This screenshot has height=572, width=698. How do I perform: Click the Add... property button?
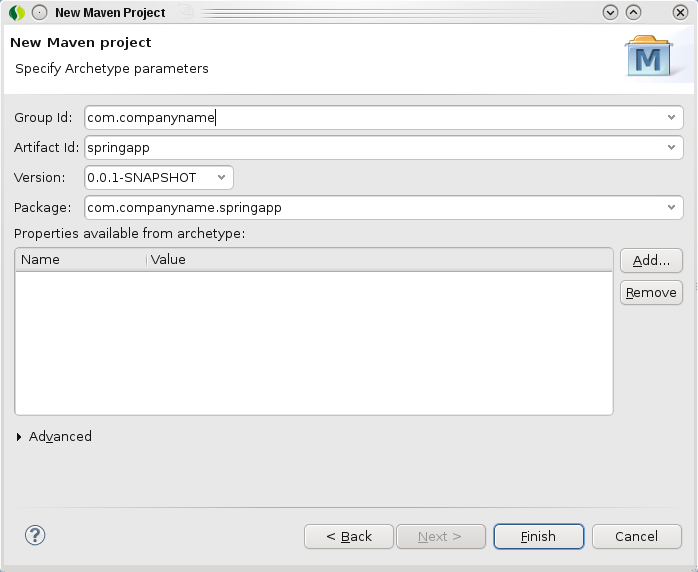(651, 260)
